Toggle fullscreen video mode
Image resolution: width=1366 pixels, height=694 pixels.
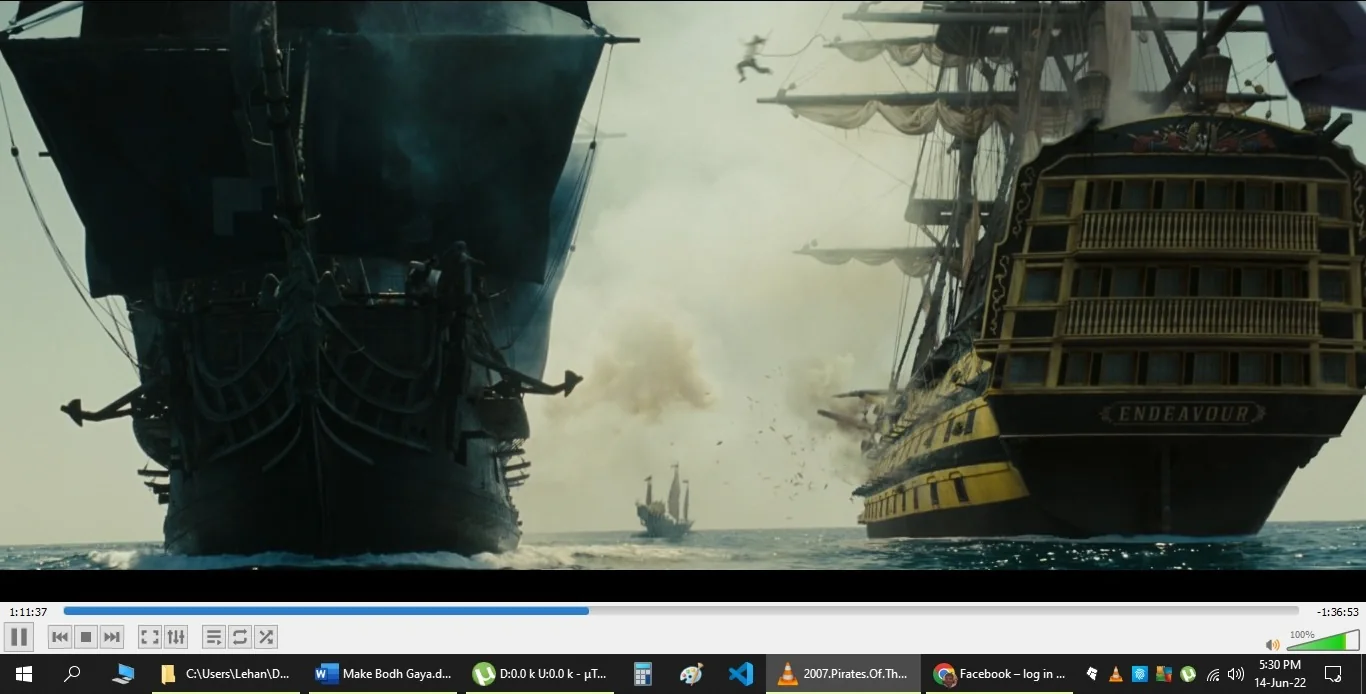tap(149, 637)
